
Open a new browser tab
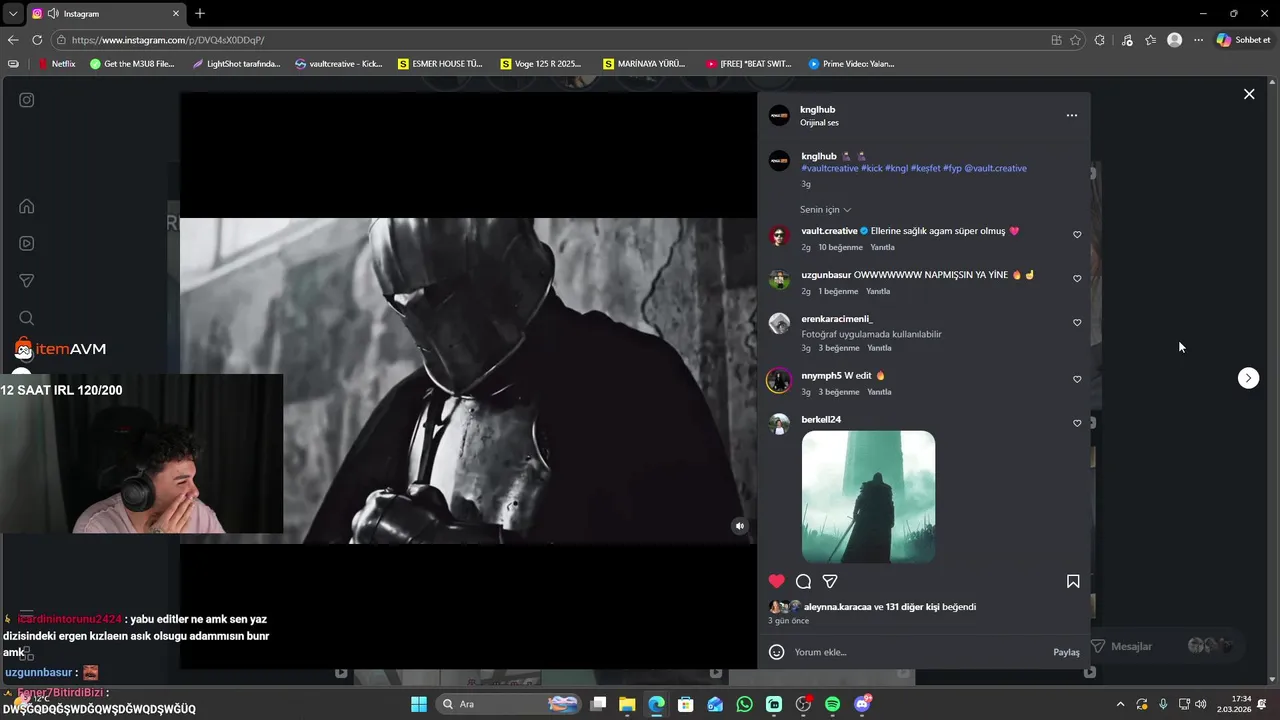[200, 14]
